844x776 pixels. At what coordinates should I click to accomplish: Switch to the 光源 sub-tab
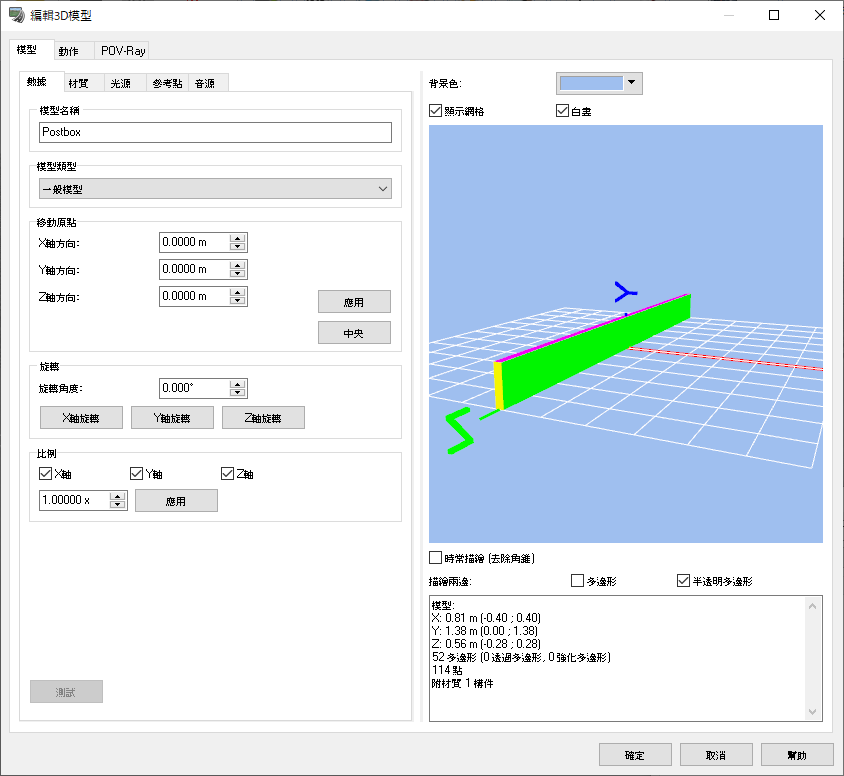point(120,83)
